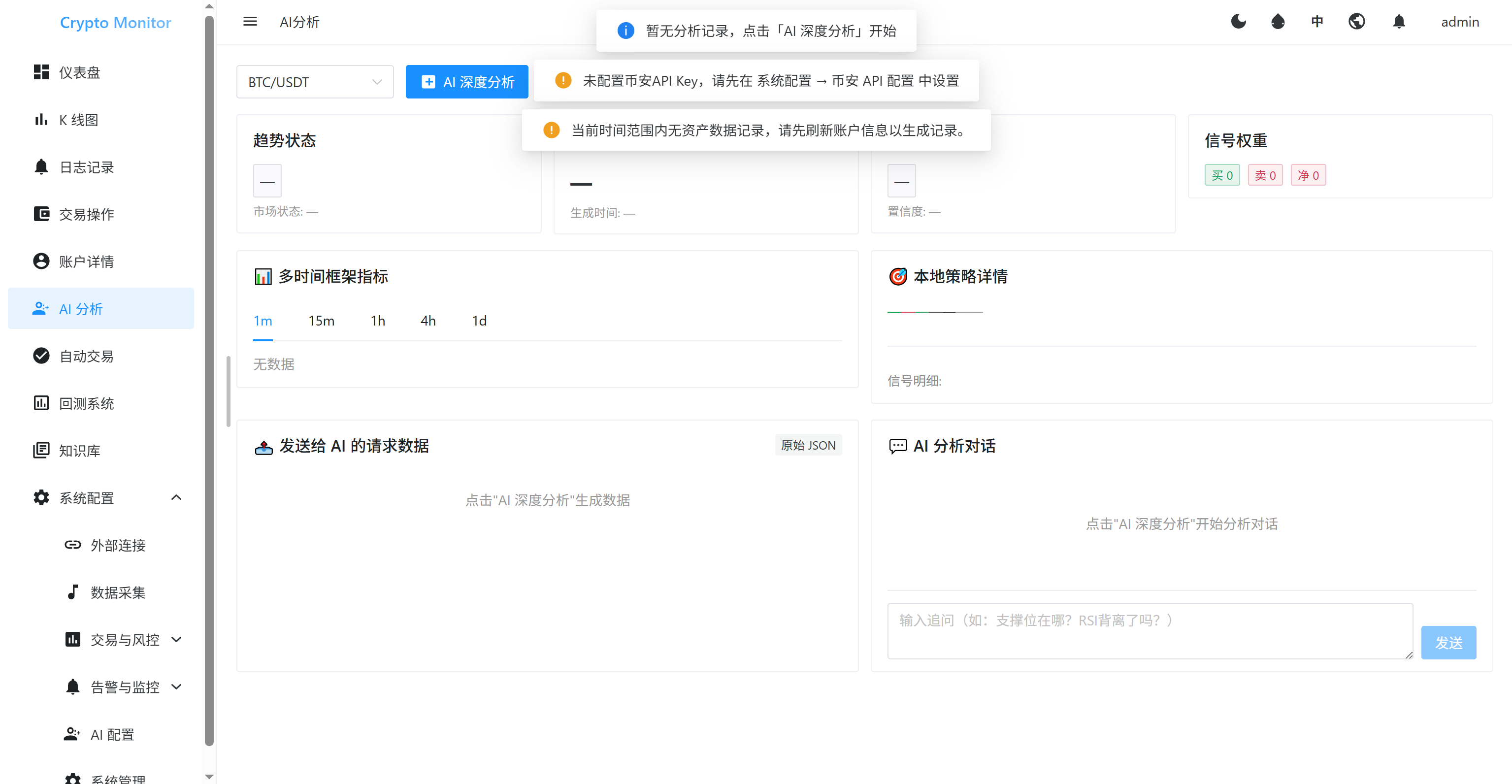Collapse the 系统配置 submenu chevron
The width and height of the screenshot is (1512, 784).
click(176, 497)
